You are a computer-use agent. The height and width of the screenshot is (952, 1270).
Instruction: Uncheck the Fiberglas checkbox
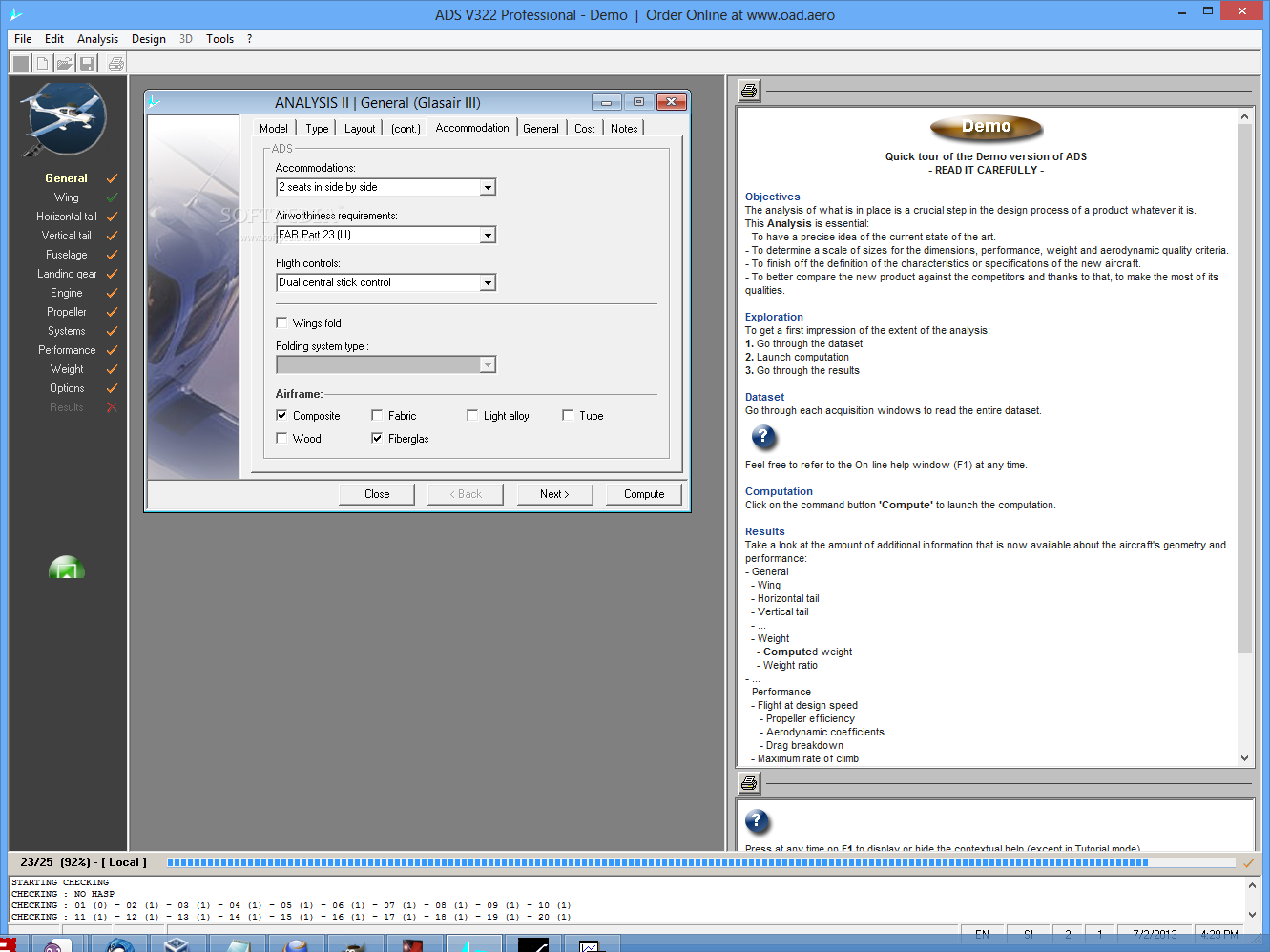pyautogui.click(x=377, y=438)
